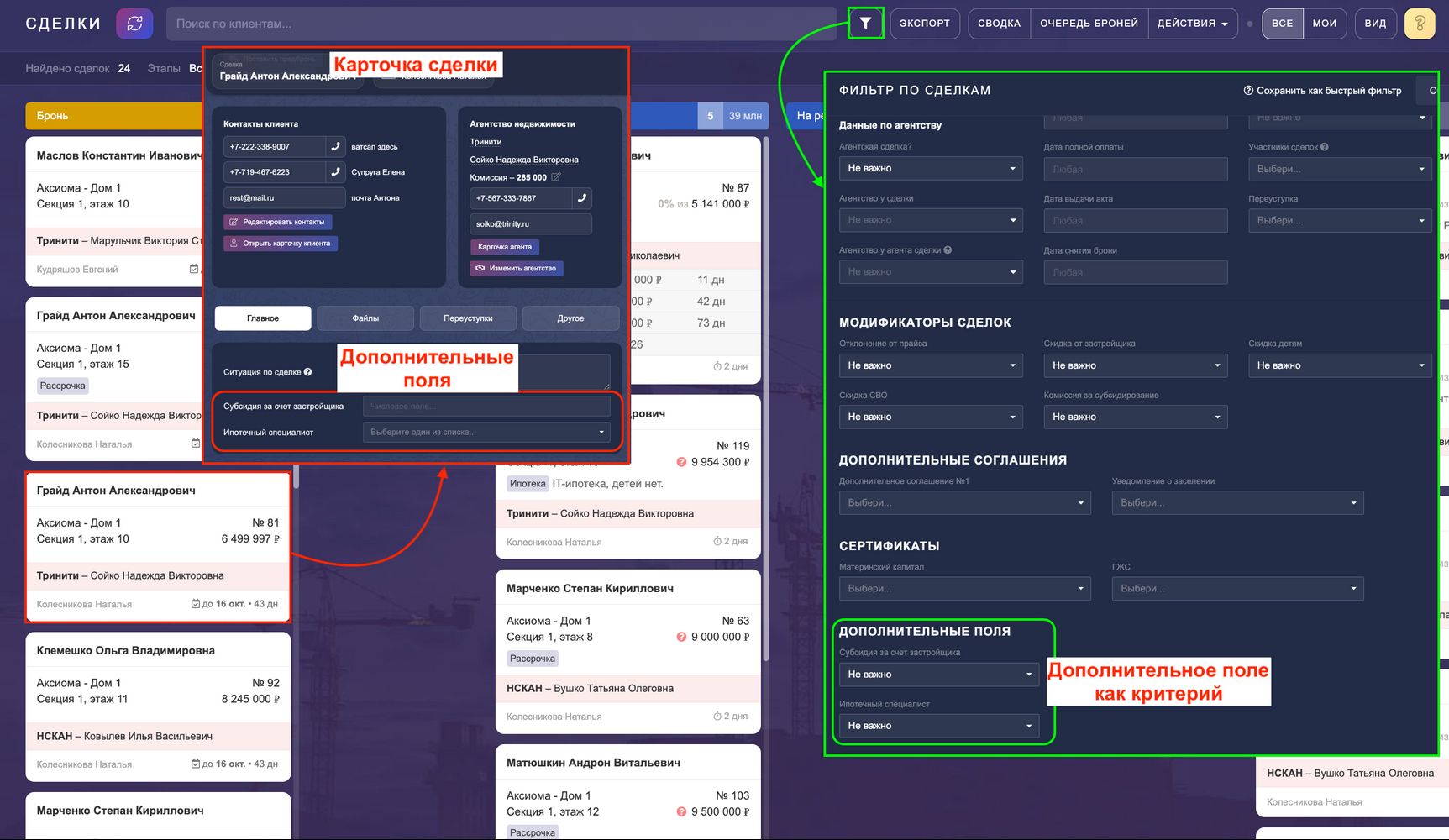Click red warning icon beside 9 954 300 ₽
Screen dimensions: 1449x840
tap(682, 462)
